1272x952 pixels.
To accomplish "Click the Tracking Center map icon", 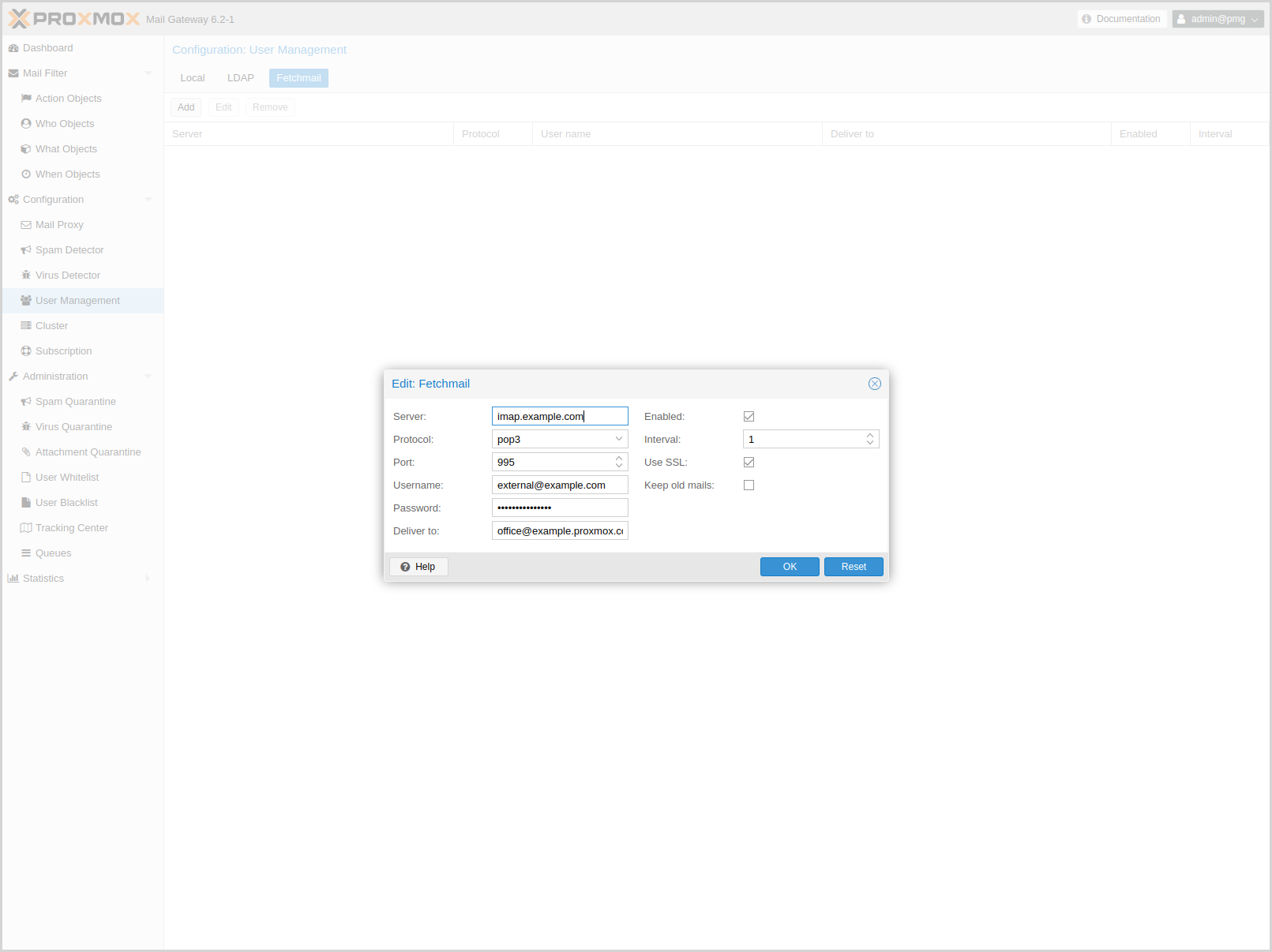I will click(26, 528).
